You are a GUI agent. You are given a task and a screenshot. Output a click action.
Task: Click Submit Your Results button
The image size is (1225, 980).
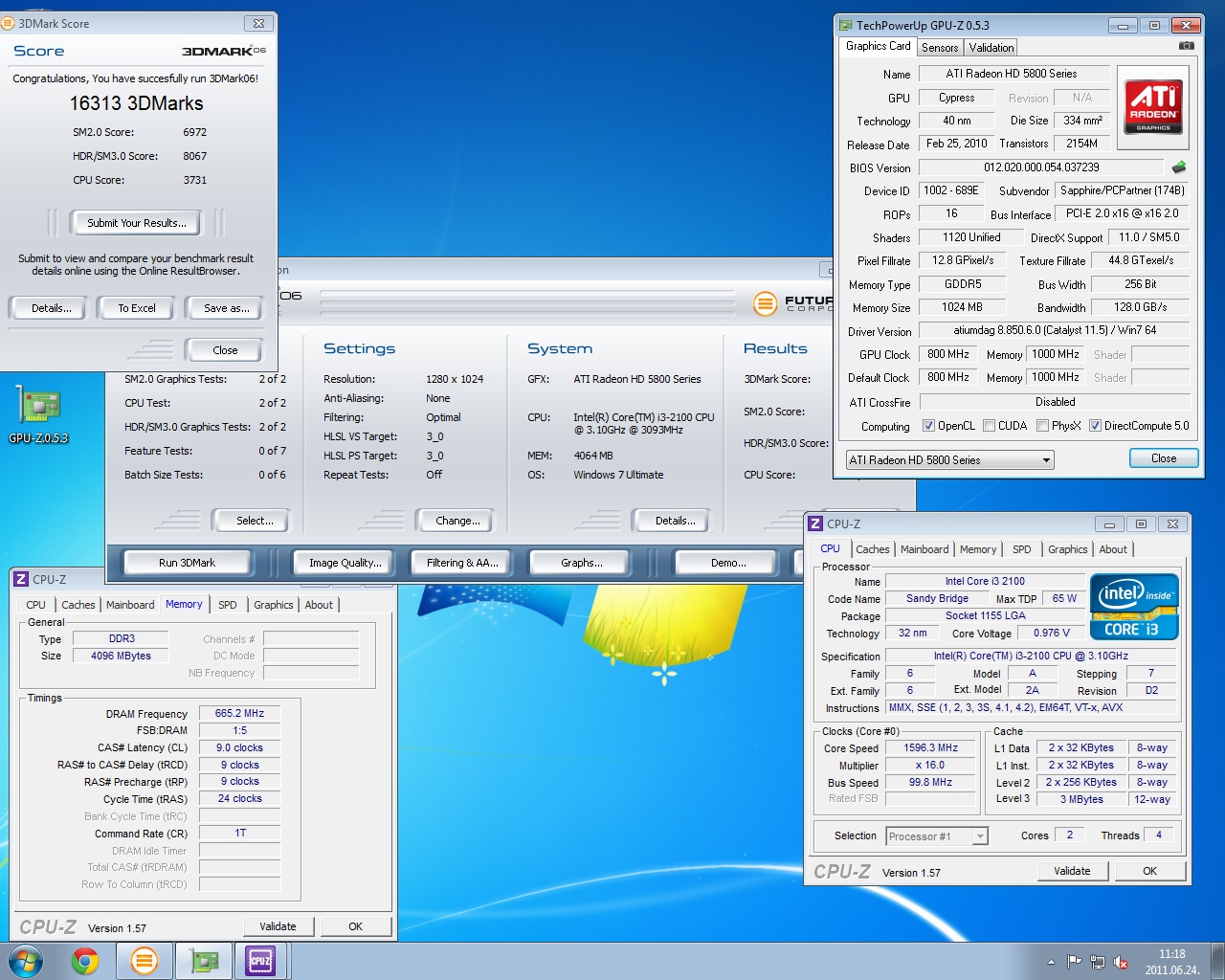136,223
